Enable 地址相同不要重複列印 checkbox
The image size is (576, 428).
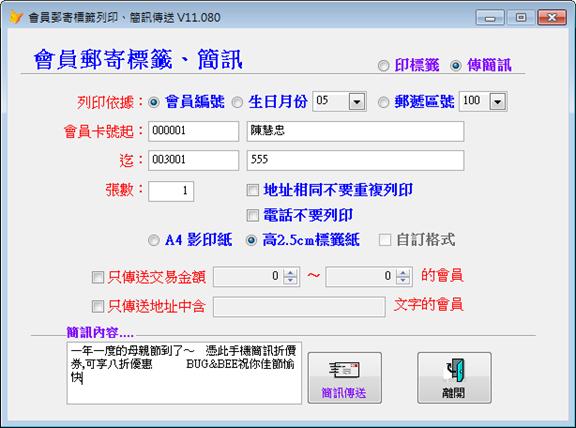coord(252,190)
